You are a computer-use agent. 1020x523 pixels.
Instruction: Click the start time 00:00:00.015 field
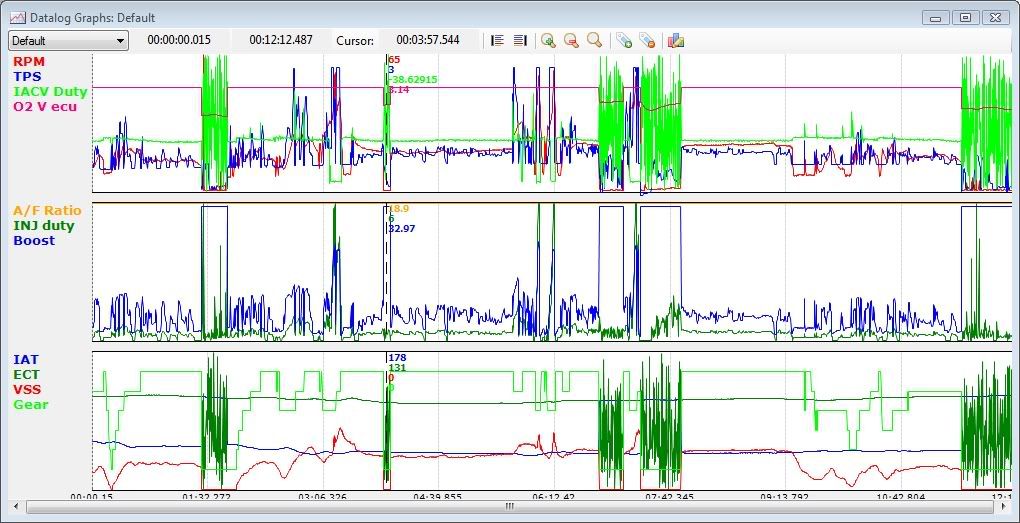point(179,40)
